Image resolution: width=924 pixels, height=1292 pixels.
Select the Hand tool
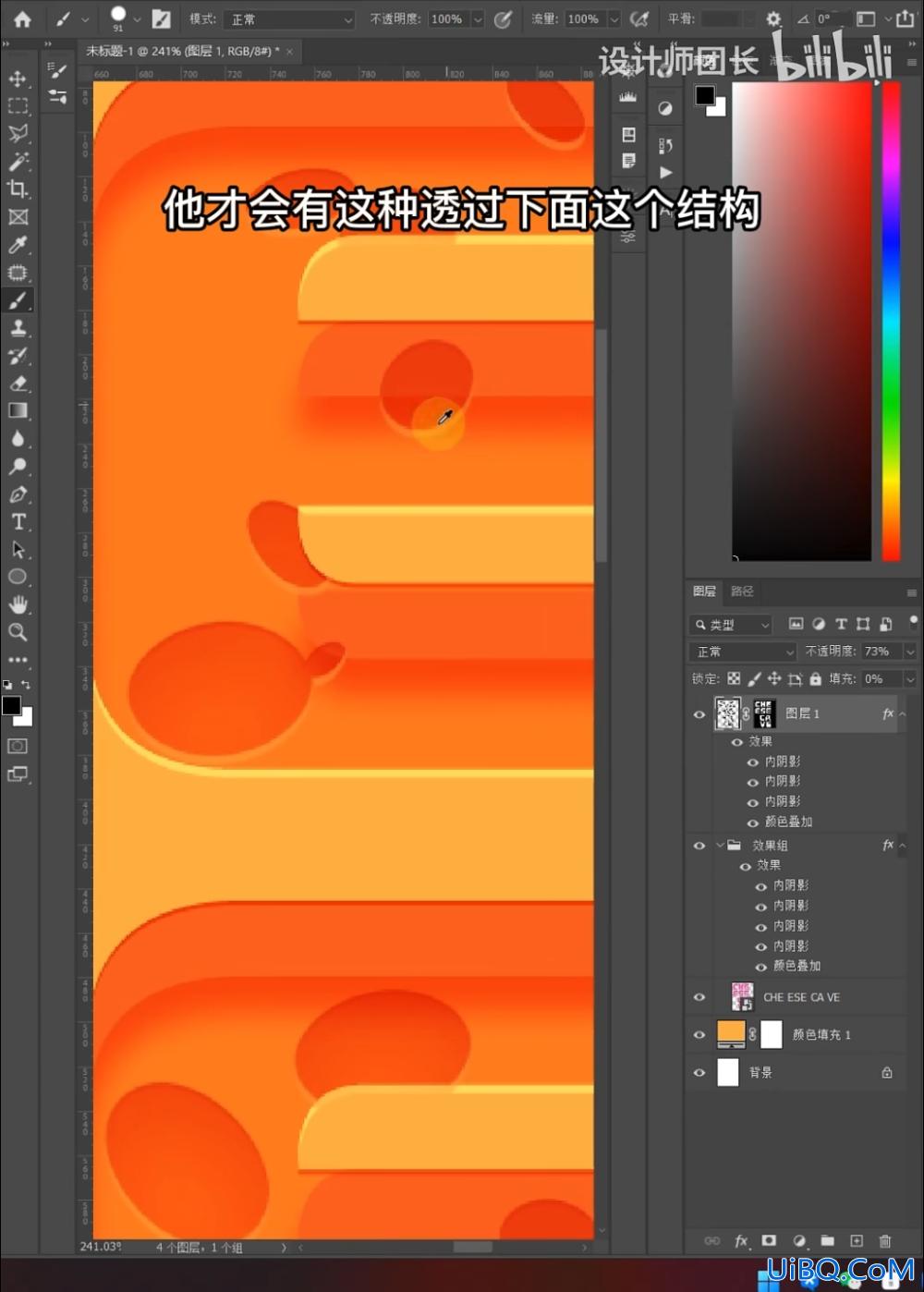coord(18,604)
